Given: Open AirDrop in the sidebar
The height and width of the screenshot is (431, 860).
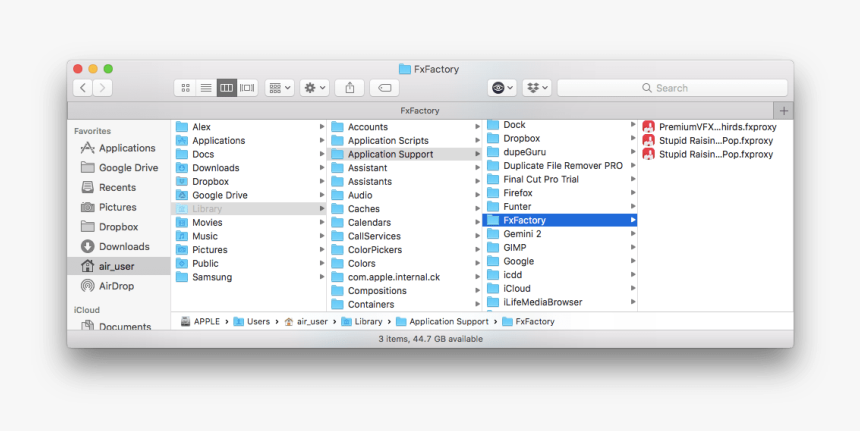Looking at the screenshot, I should 116,286.
